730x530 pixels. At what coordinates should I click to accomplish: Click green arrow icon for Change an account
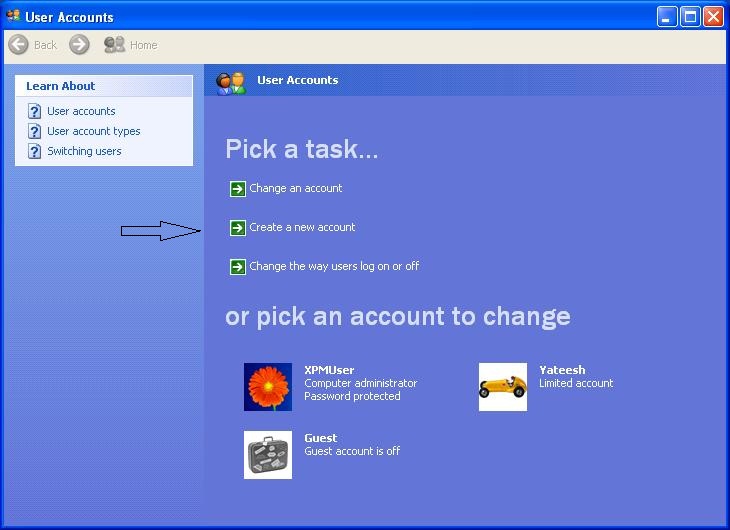pos(237,189)
